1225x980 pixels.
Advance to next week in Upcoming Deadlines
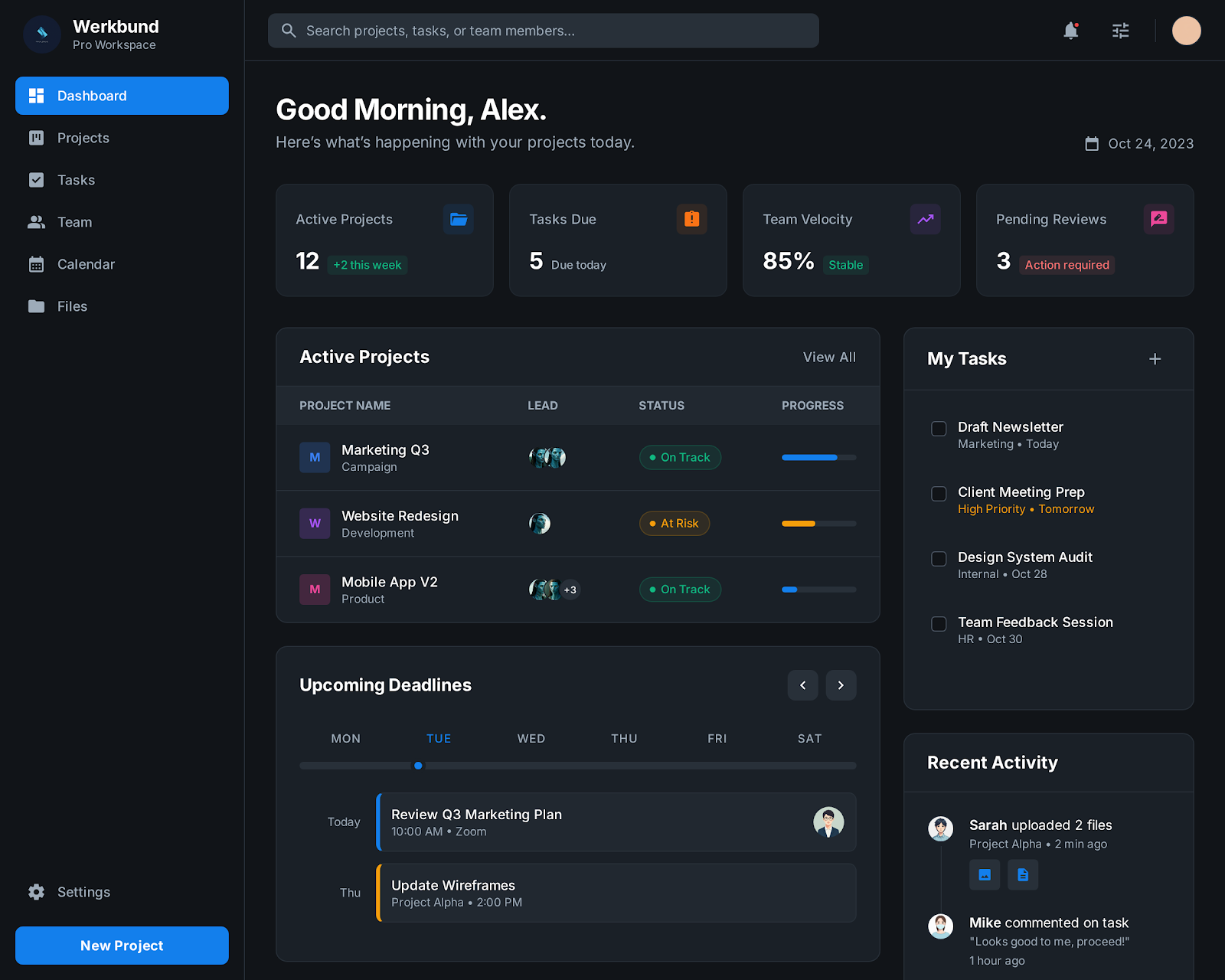click(x=841, y=684)
